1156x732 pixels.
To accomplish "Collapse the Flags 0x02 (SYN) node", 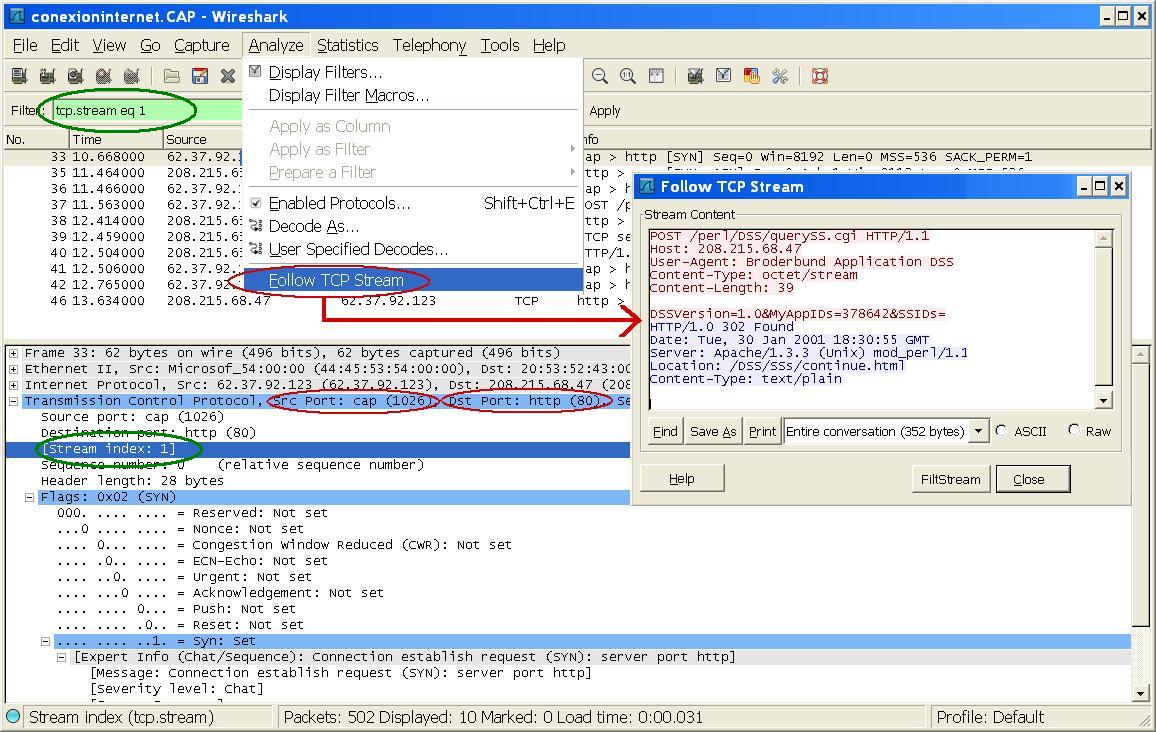I will point(29,498).
